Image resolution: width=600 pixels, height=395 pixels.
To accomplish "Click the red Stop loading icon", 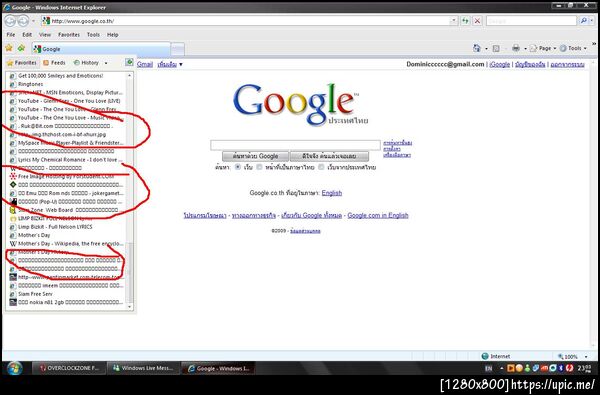I will pyautogui.click(x=477, y=21).
